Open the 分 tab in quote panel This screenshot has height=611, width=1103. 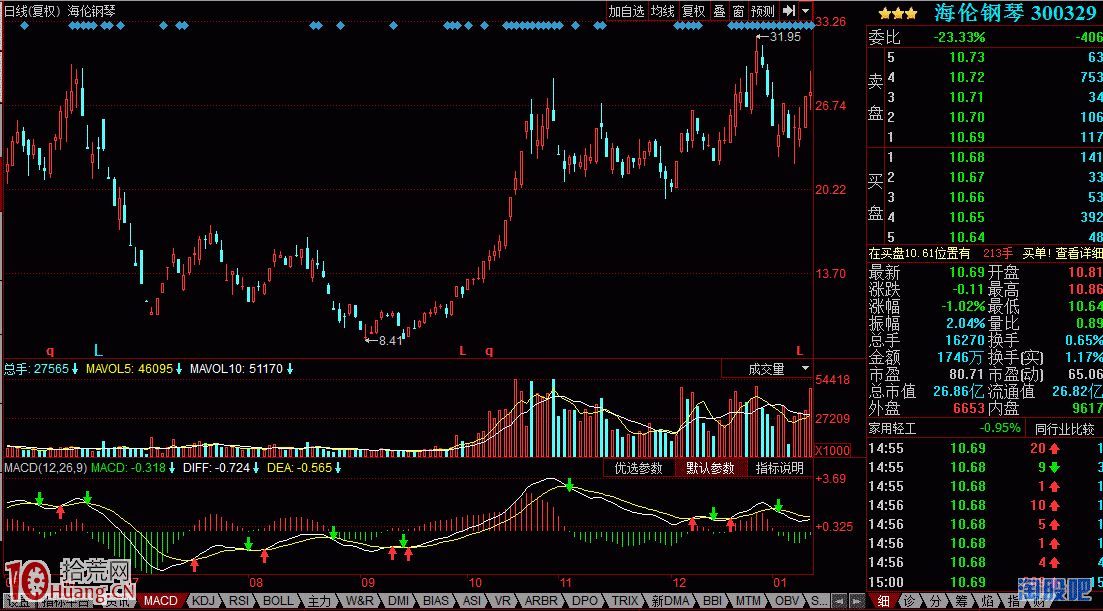[935, 601]
